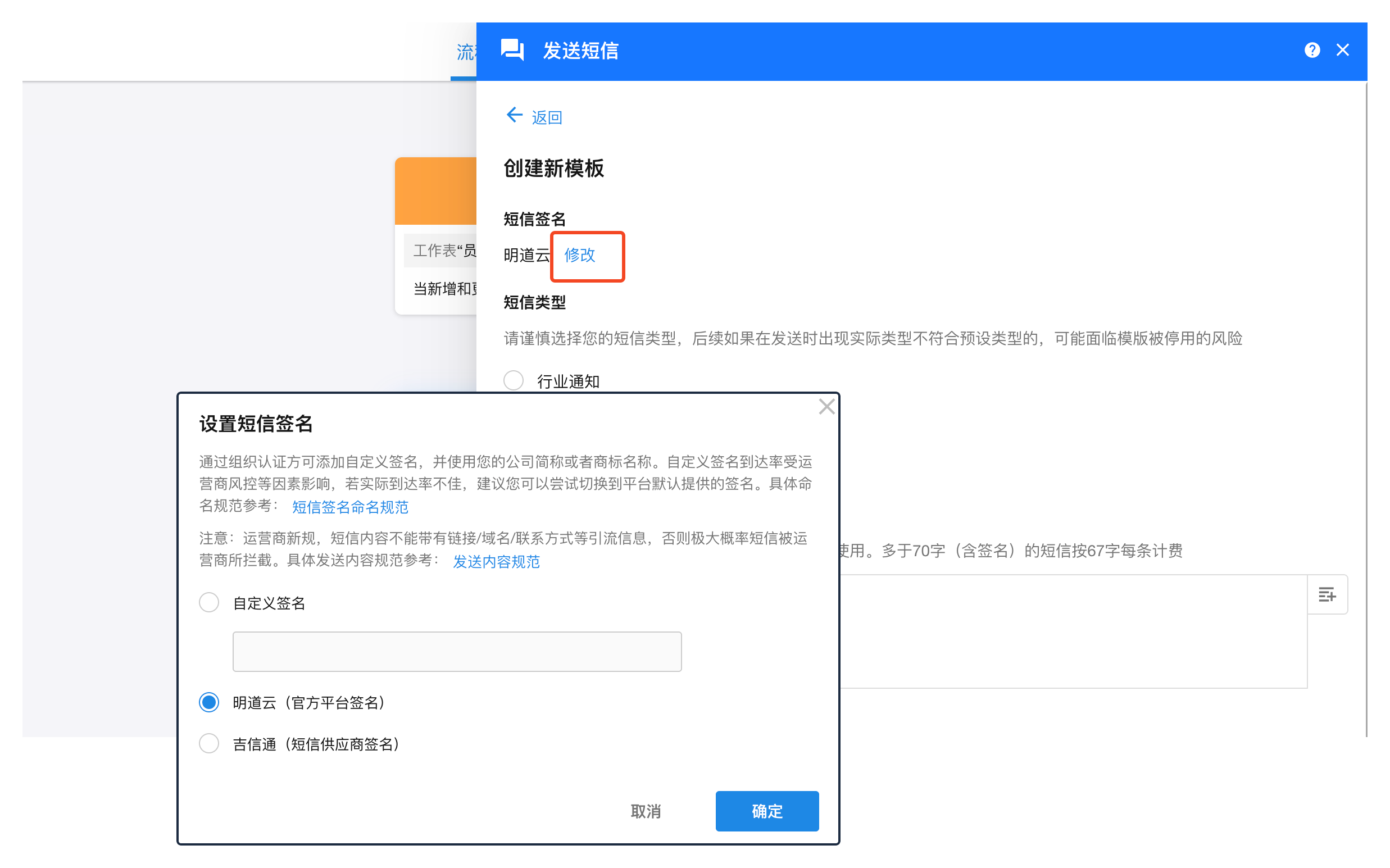Close the 发送短信 panel
Viewport: 1390px width, 868px height.
point(1342,51)
